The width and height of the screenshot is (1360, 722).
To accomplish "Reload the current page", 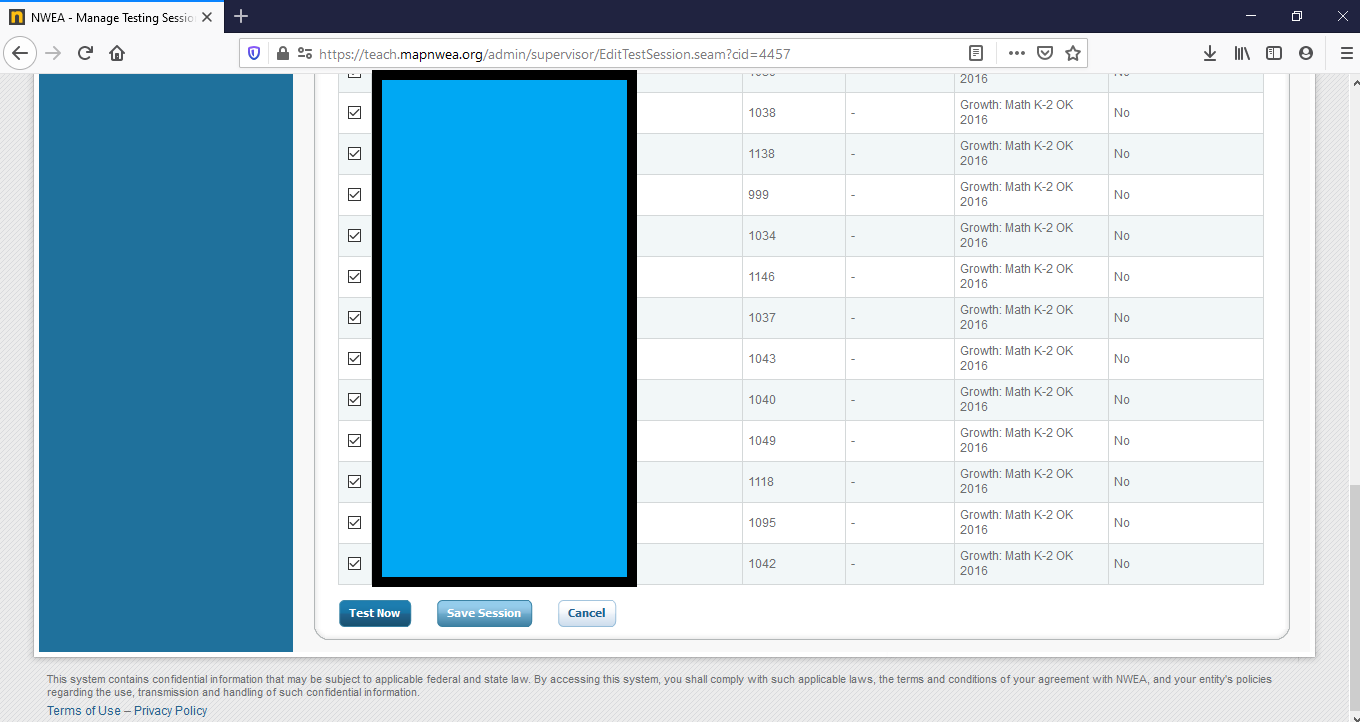I will pyautogui.click(x=85, y=53).
